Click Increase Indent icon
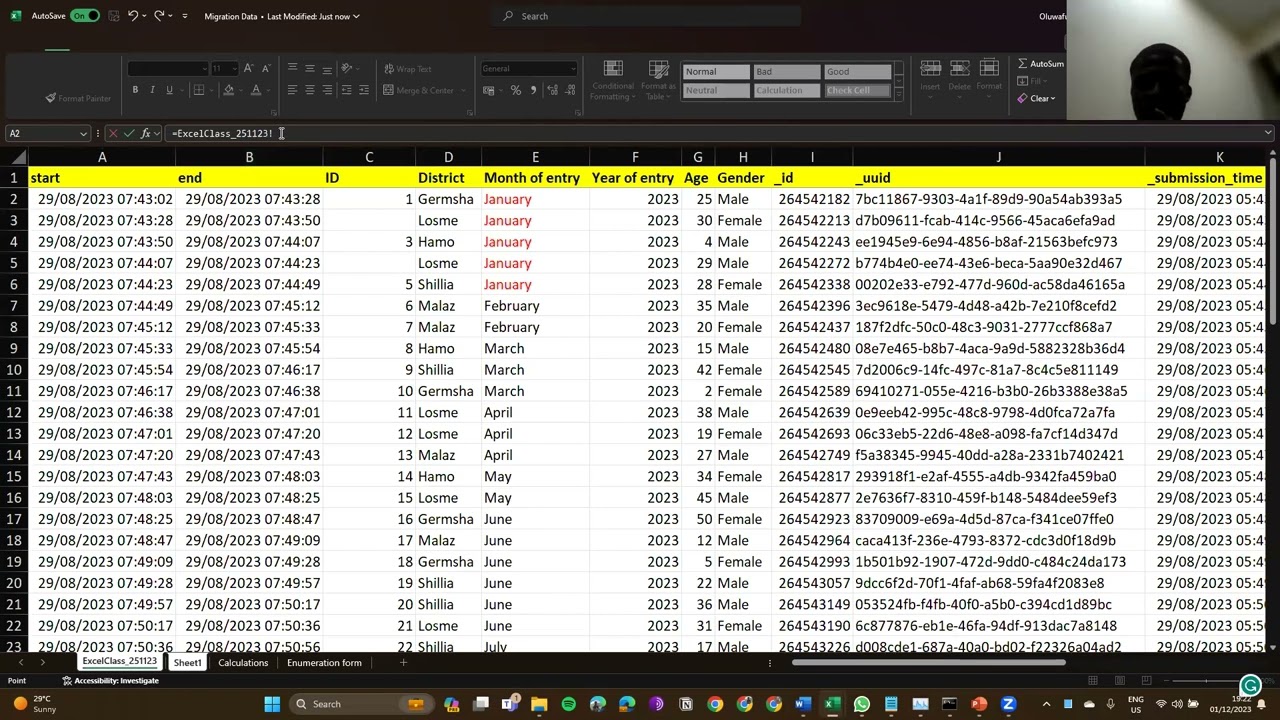1280x720 pixels. click(x=364, y=90)
